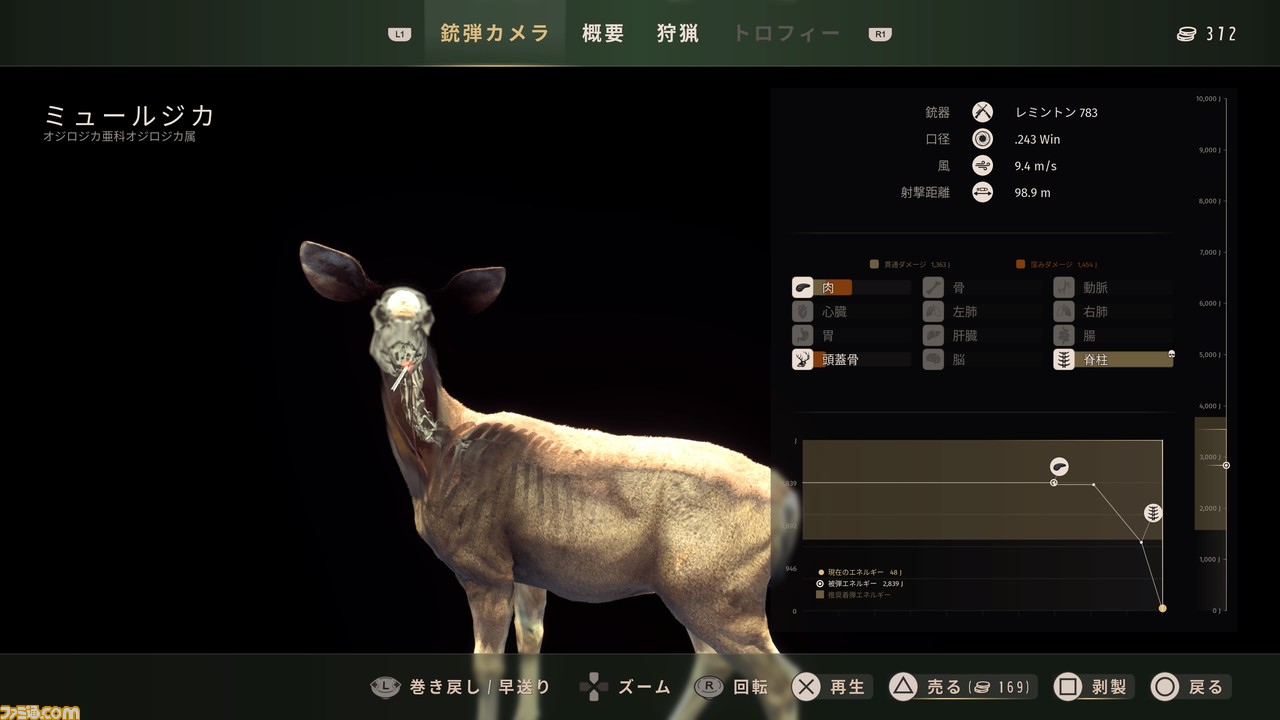Select the 肝臓 liver organ icon
1280x720 pixels.
pos(933,336)
